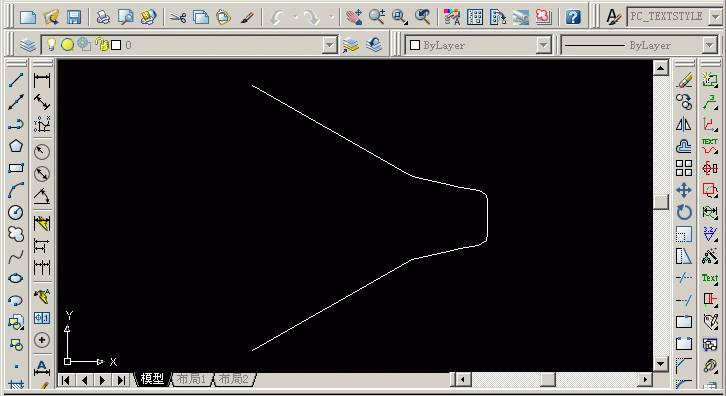
Task: Toggle layer 0 freeze in viewport icon
Action: tap(84, 44)
